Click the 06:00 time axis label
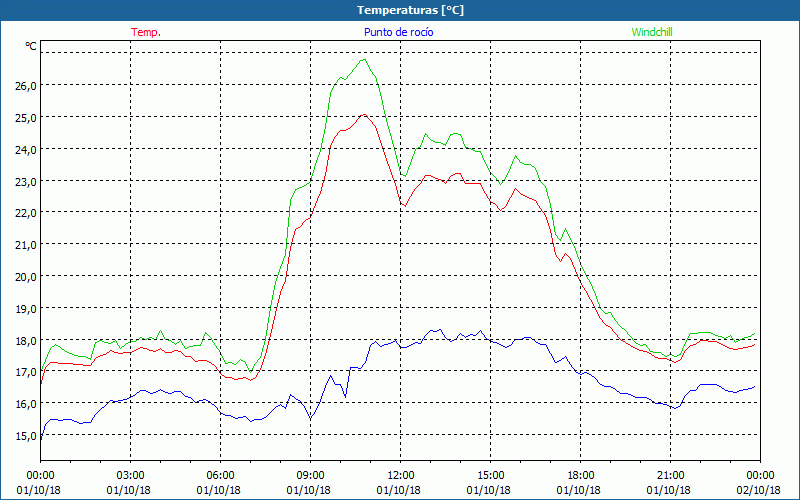This screenshot has height=500, width=800. 220,476
